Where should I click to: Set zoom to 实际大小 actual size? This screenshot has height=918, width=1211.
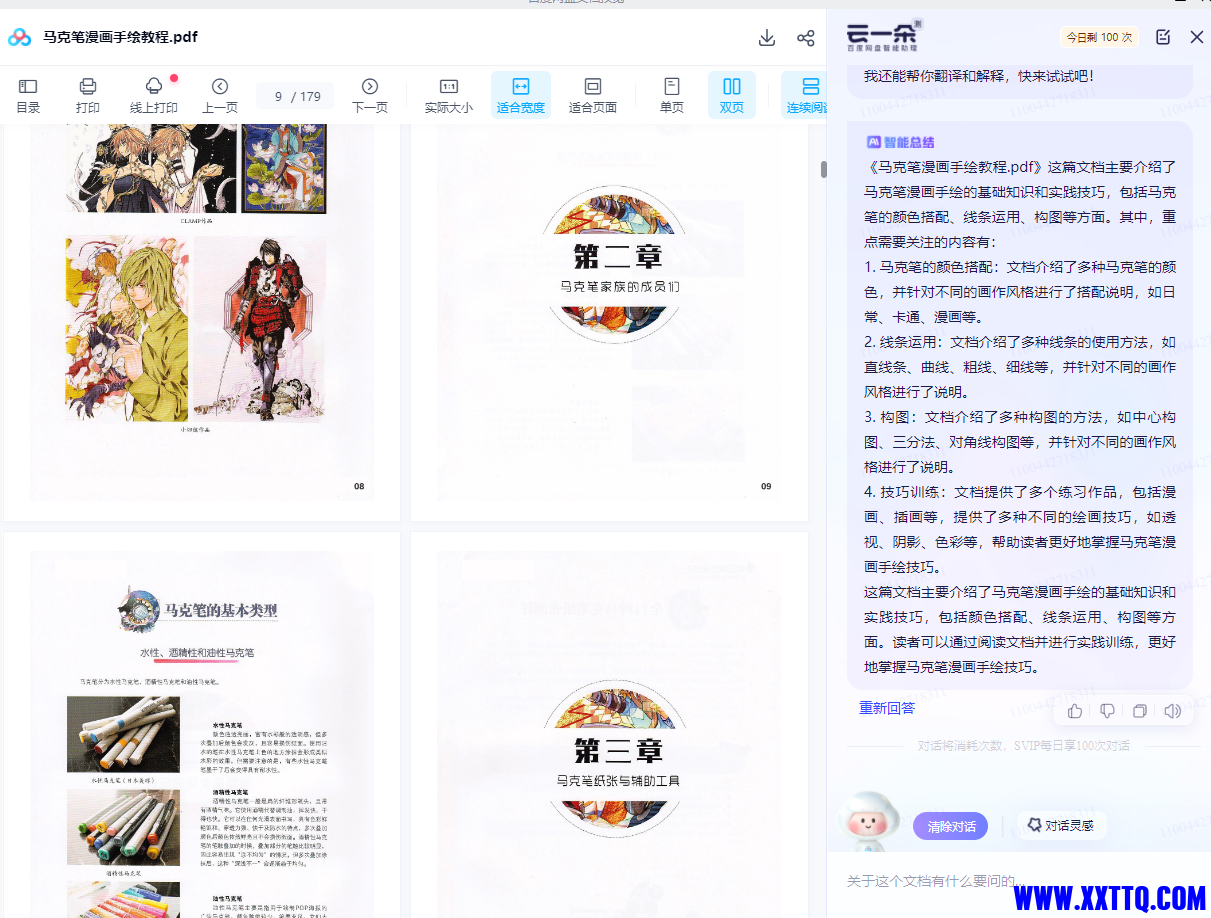449,95
